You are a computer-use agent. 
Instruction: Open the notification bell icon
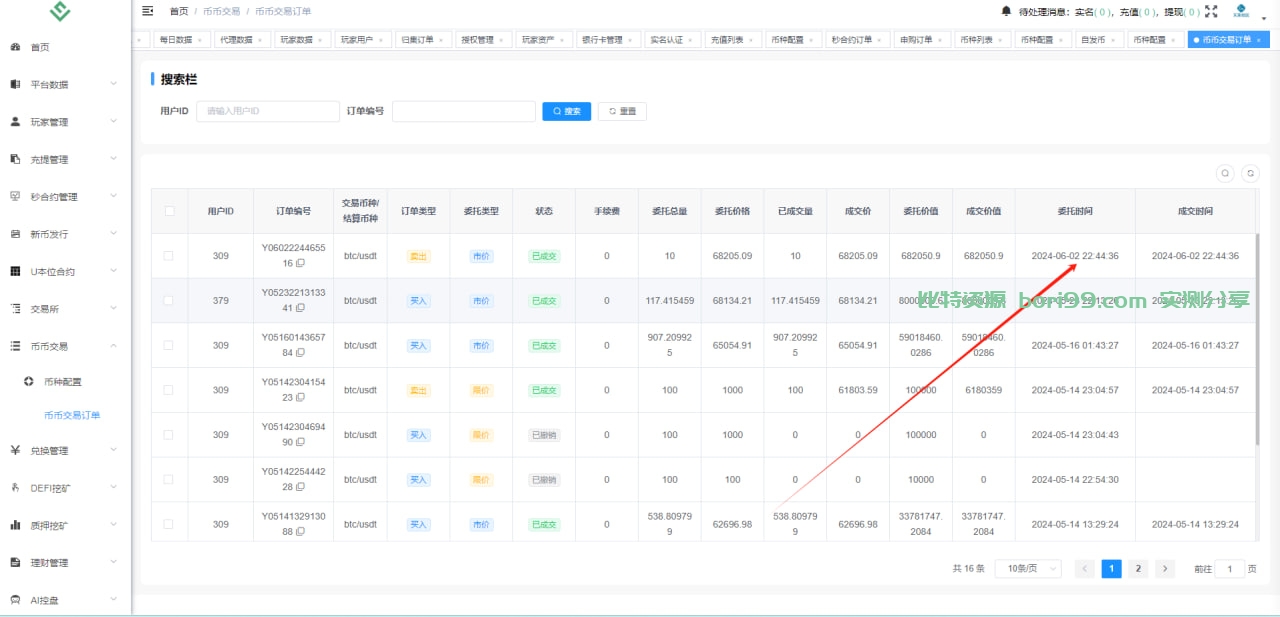coord(1006,11)
